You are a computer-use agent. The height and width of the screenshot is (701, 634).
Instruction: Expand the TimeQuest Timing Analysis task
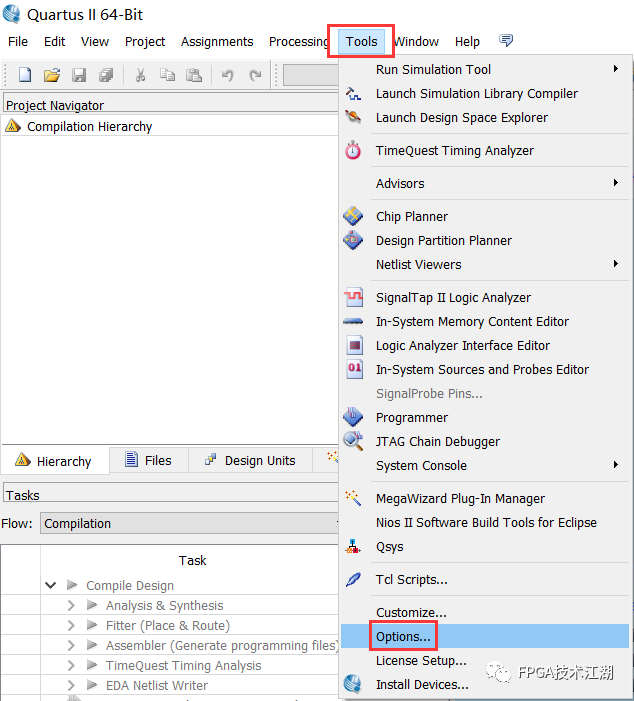coord(71,665)
